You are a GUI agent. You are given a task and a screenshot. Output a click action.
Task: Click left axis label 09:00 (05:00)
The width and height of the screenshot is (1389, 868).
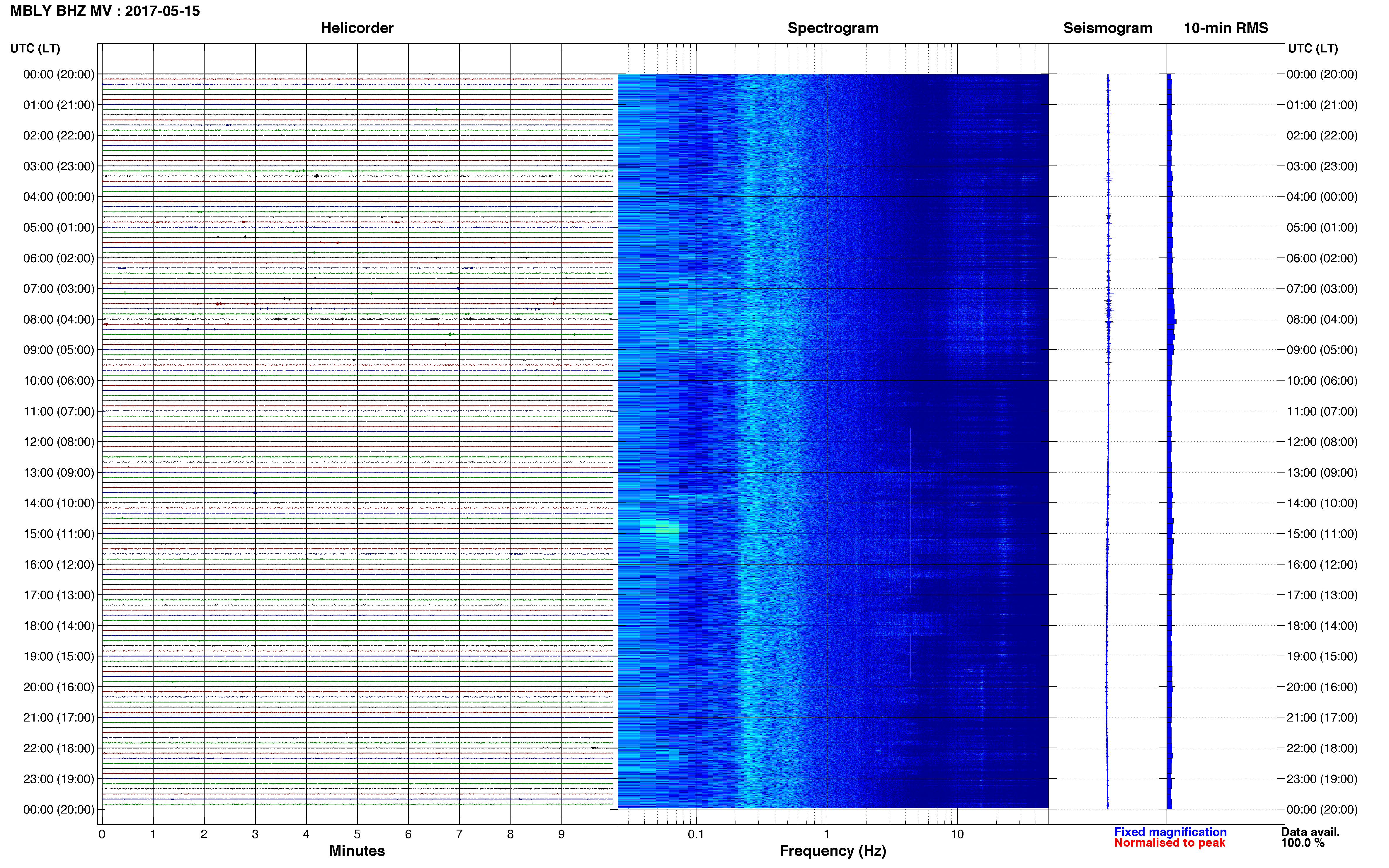[59, 349]
